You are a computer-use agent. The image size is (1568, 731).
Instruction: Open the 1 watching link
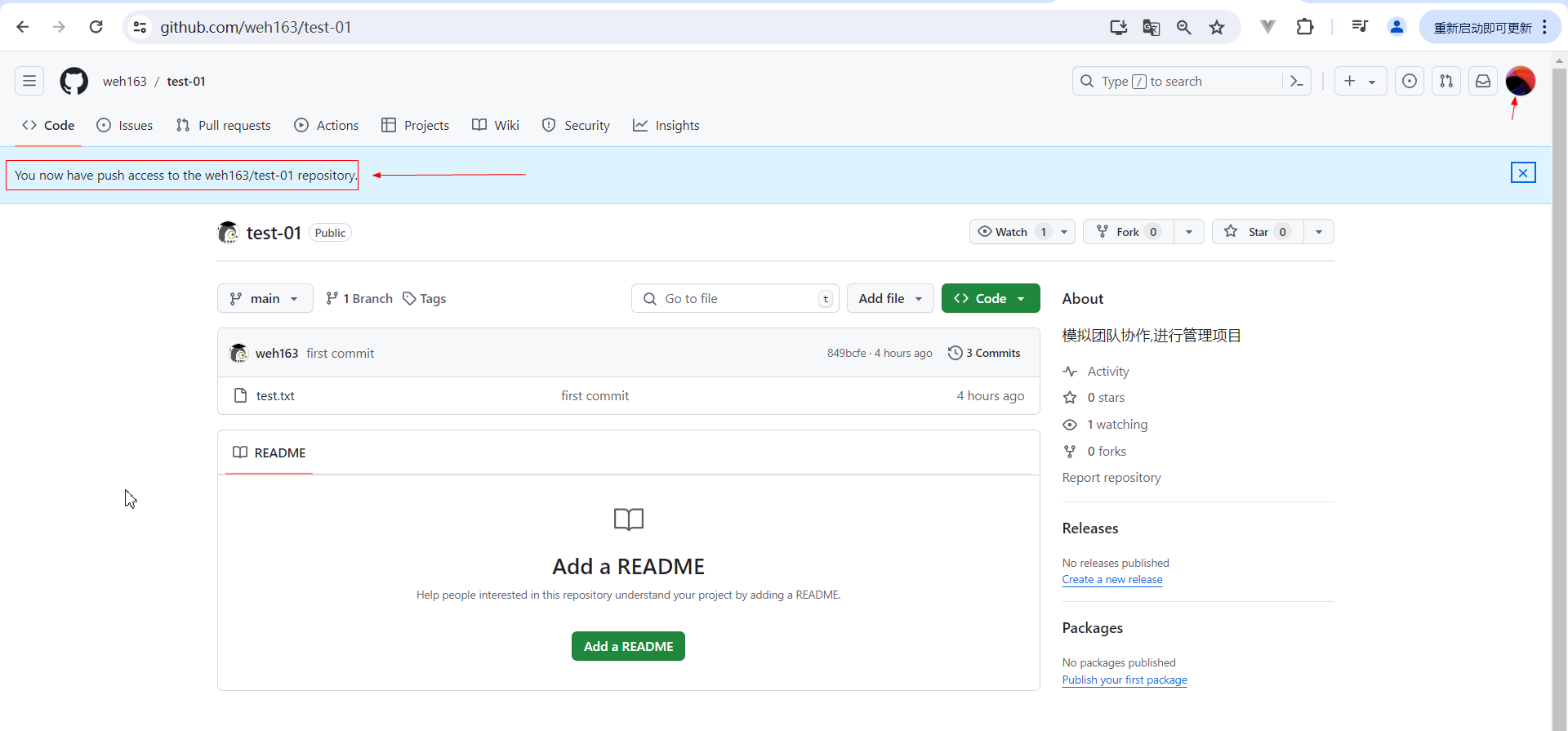point(1117,425)
